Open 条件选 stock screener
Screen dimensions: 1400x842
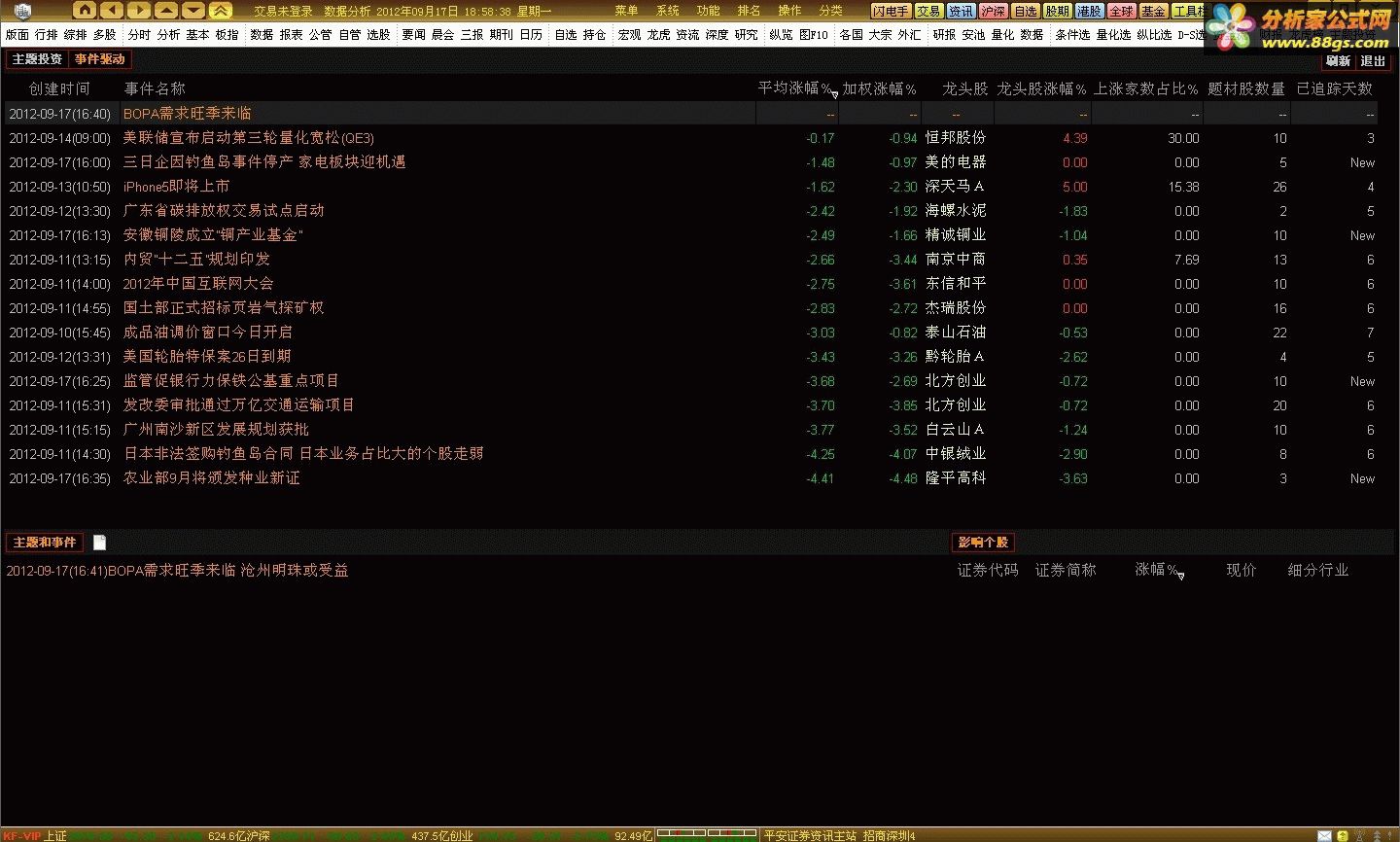point(1072,35)
